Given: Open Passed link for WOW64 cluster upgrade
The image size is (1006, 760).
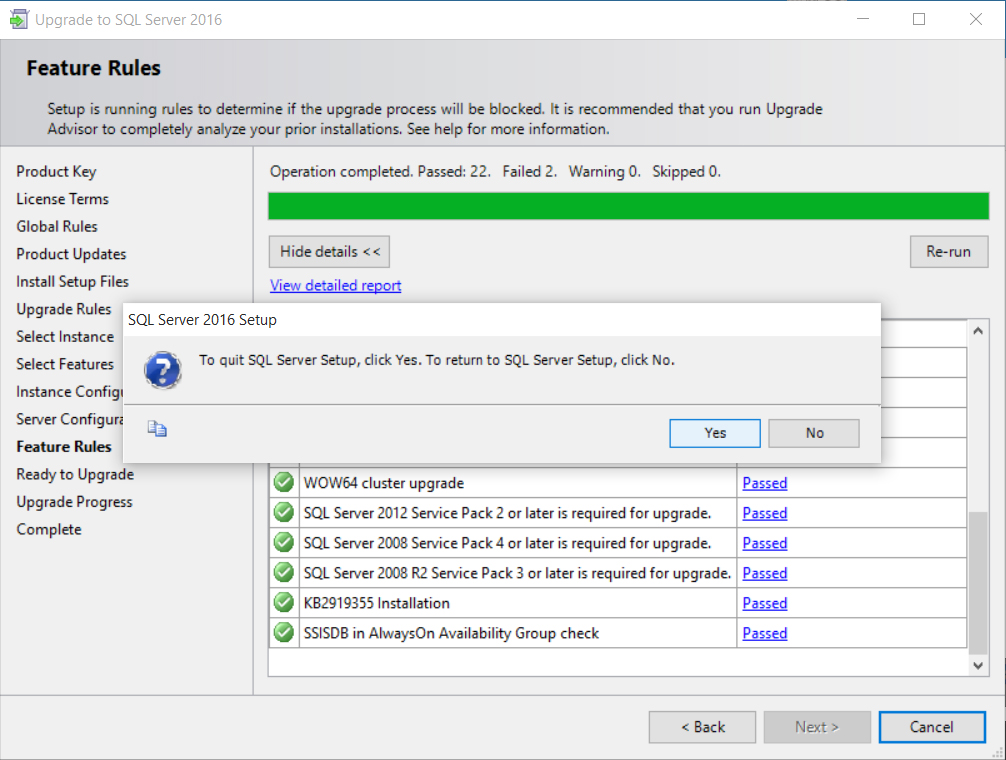Looking at the screenshot, I should pyautogui.click(x=764, y=483).
